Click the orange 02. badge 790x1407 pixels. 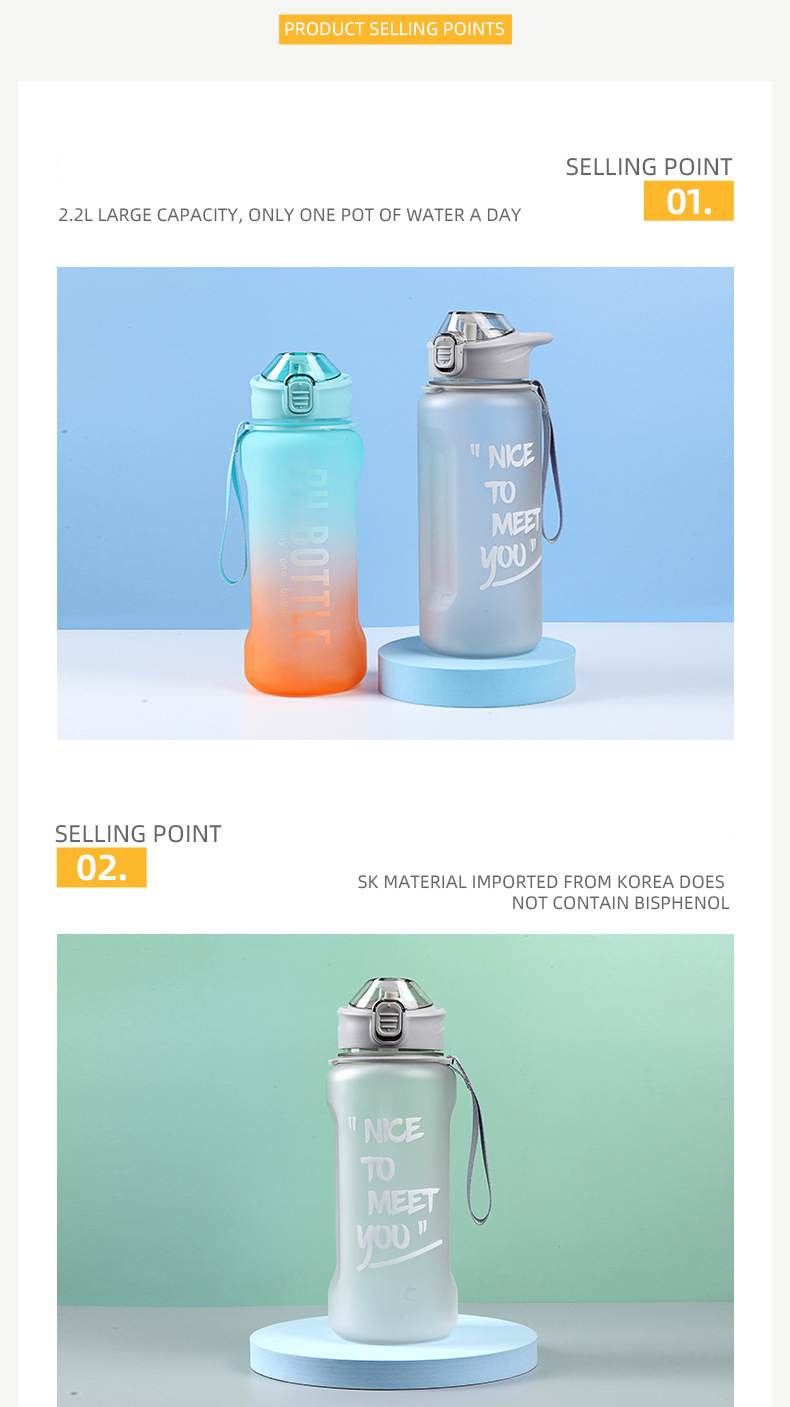[101, 868]
